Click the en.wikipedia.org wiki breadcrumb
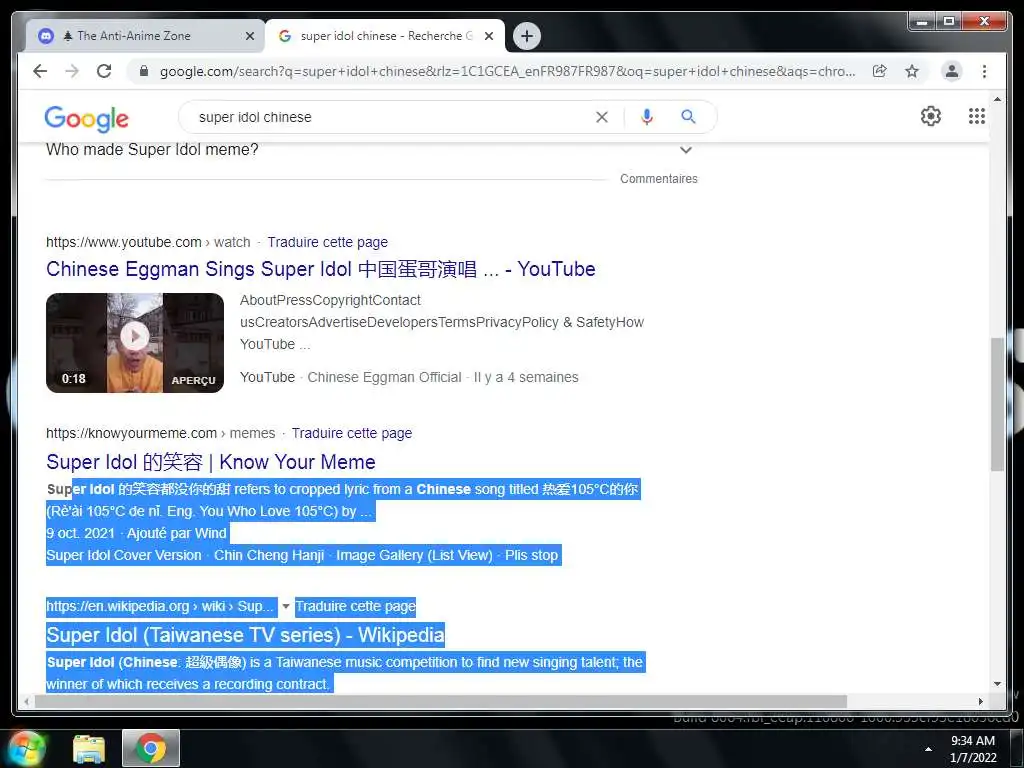The image size is (1024, 768). (160, 607)
